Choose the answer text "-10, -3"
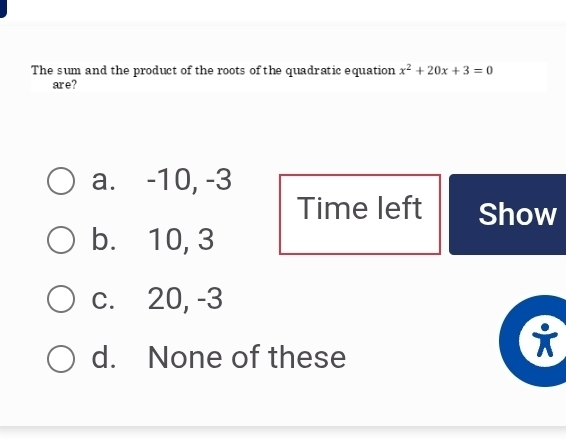Viewport: 566px width, 440px height. (x=189, y=180)
